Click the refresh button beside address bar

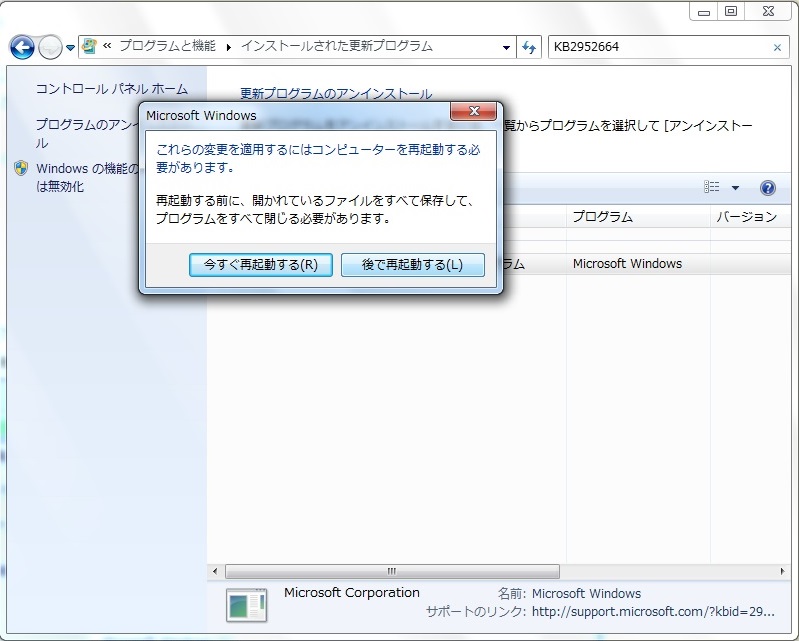point(529,47)
